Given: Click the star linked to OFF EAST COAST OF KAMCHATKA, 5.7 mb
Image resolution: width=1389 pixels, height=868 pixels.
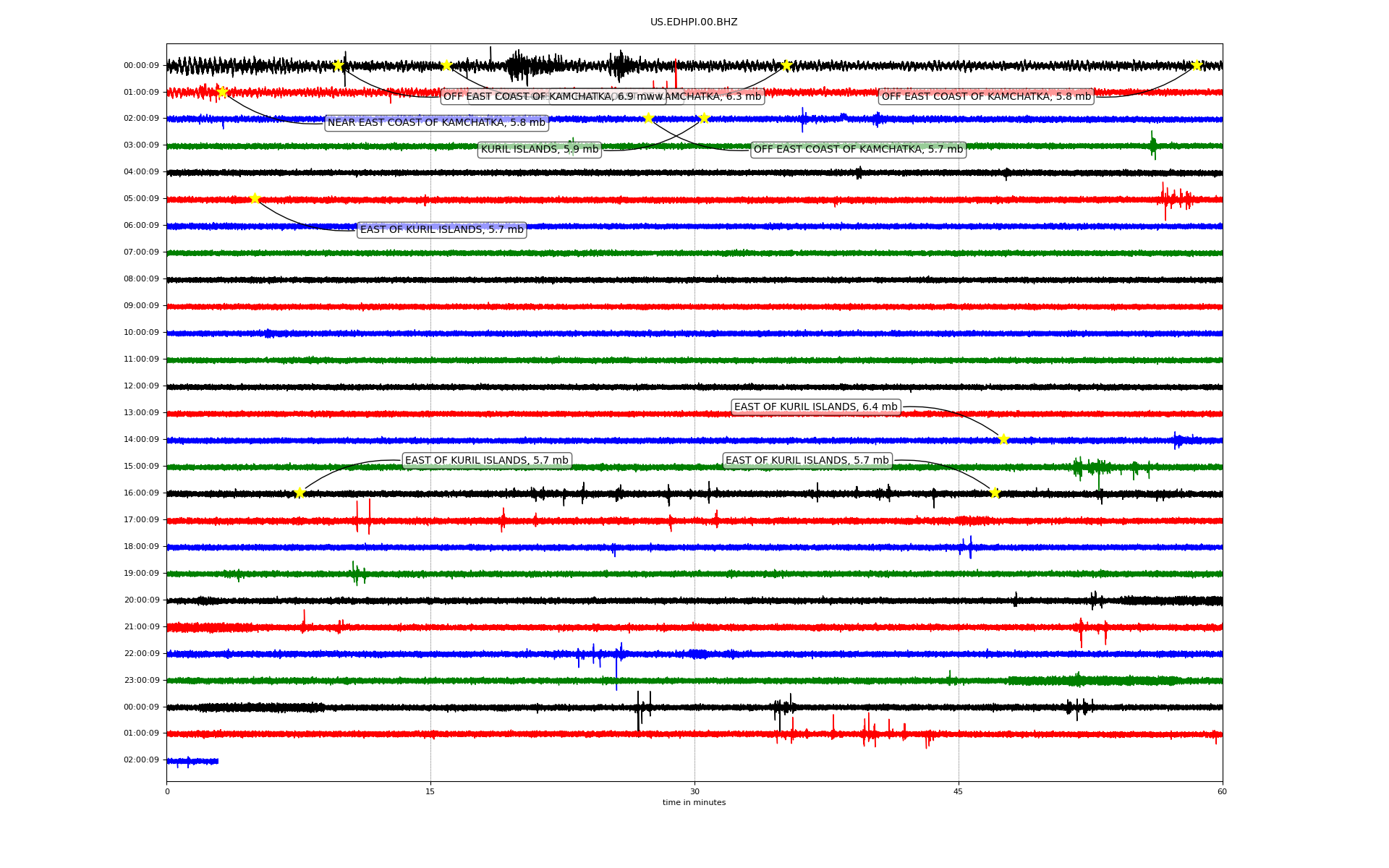Looking at the screenshot, I should [x=648, y=118].
